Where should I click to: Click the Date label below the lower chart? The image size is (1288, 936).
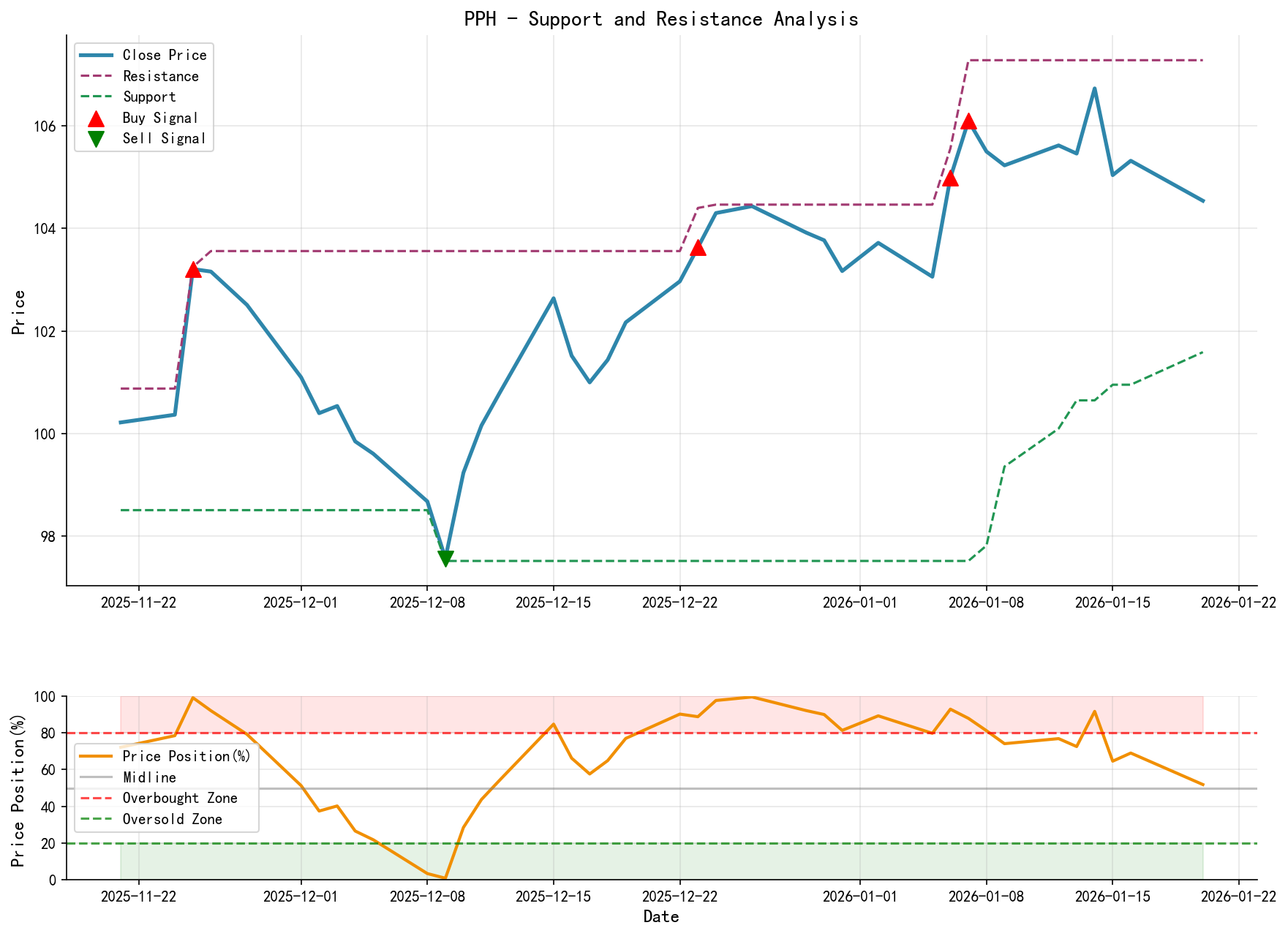(661, 916)
